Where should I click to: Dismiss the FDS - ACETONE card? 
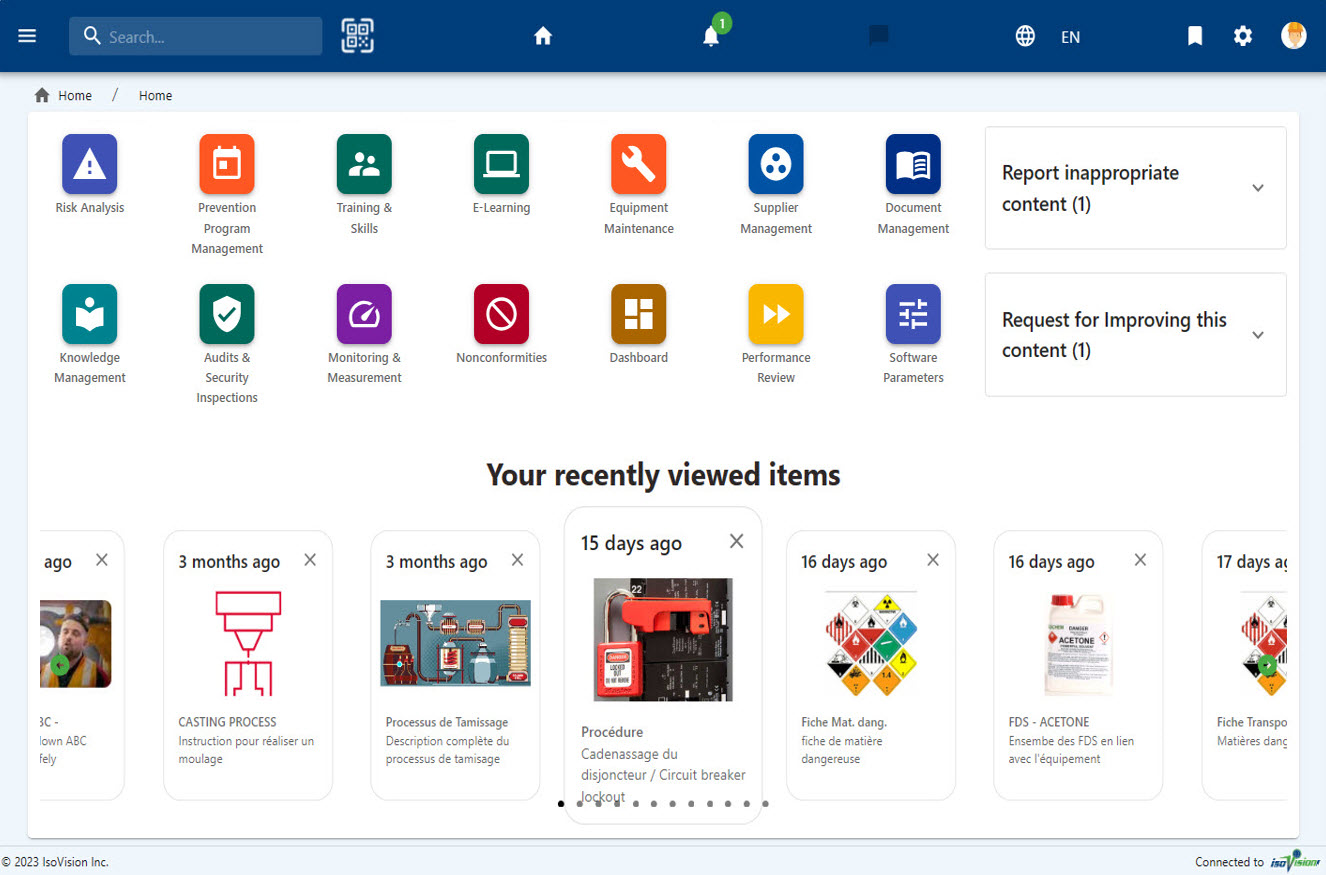coord(1140,560)
